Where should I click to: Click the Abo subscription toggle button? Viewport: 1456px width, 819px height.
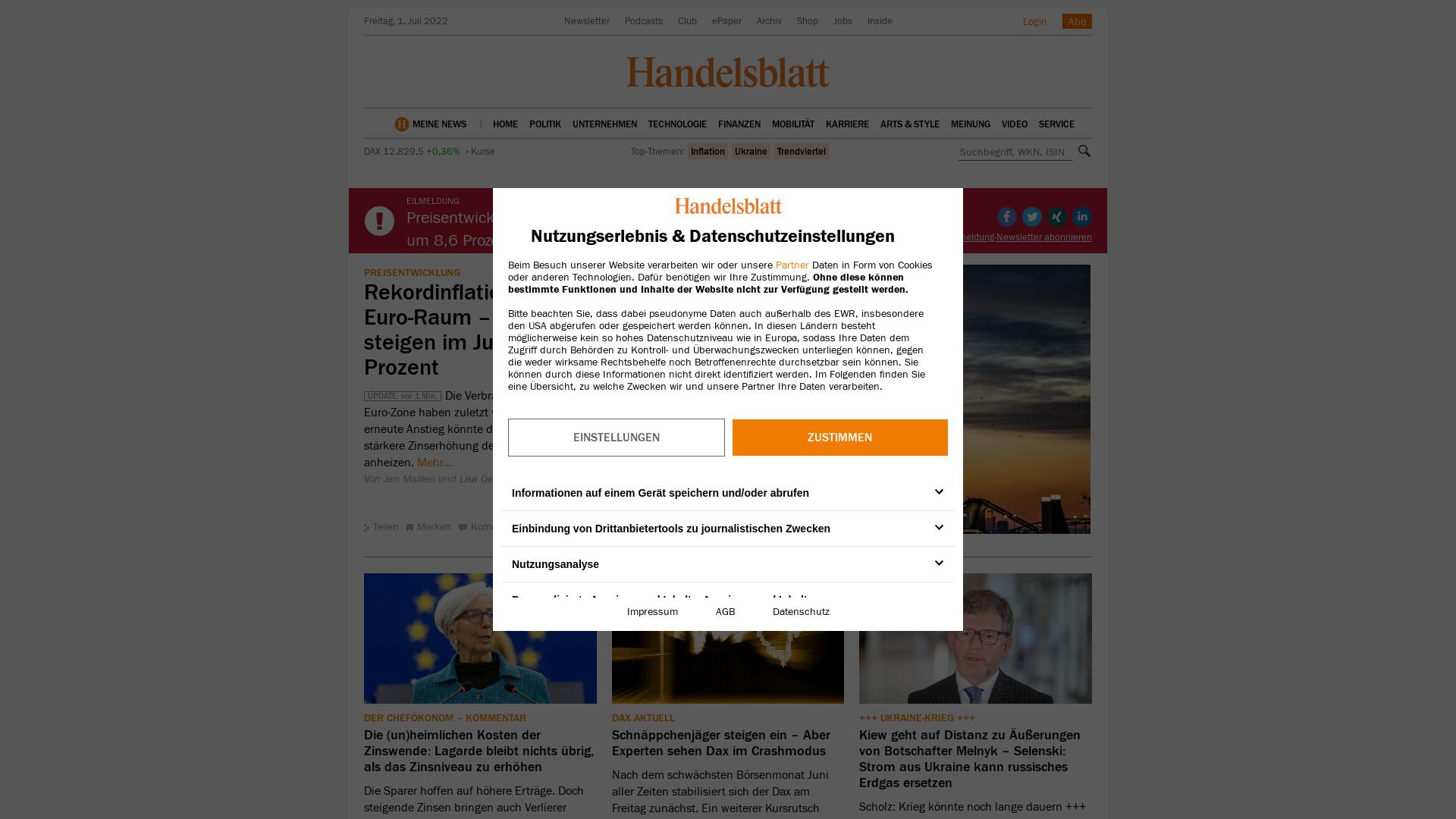coord(1076,21)
